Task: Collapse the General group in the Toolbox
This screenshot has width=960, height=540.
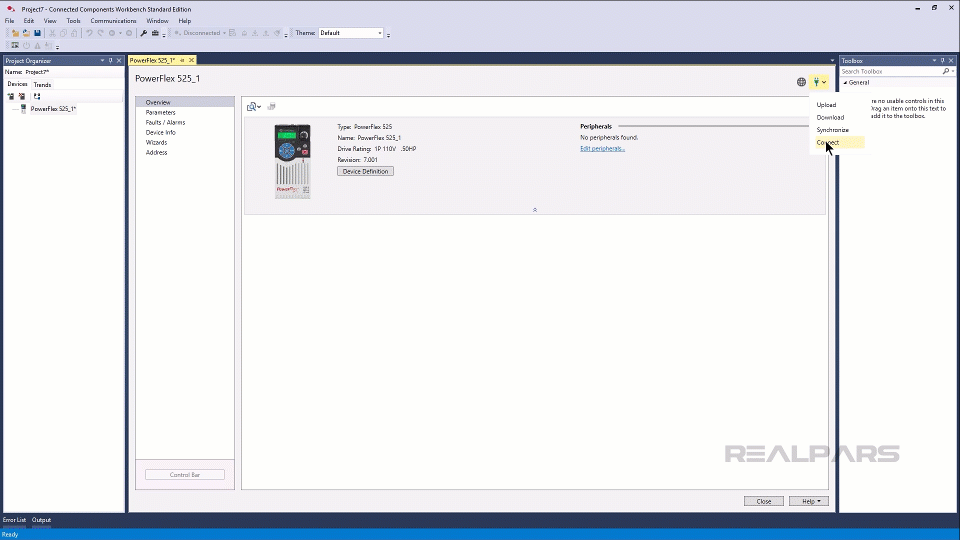Action: [846, 83]
